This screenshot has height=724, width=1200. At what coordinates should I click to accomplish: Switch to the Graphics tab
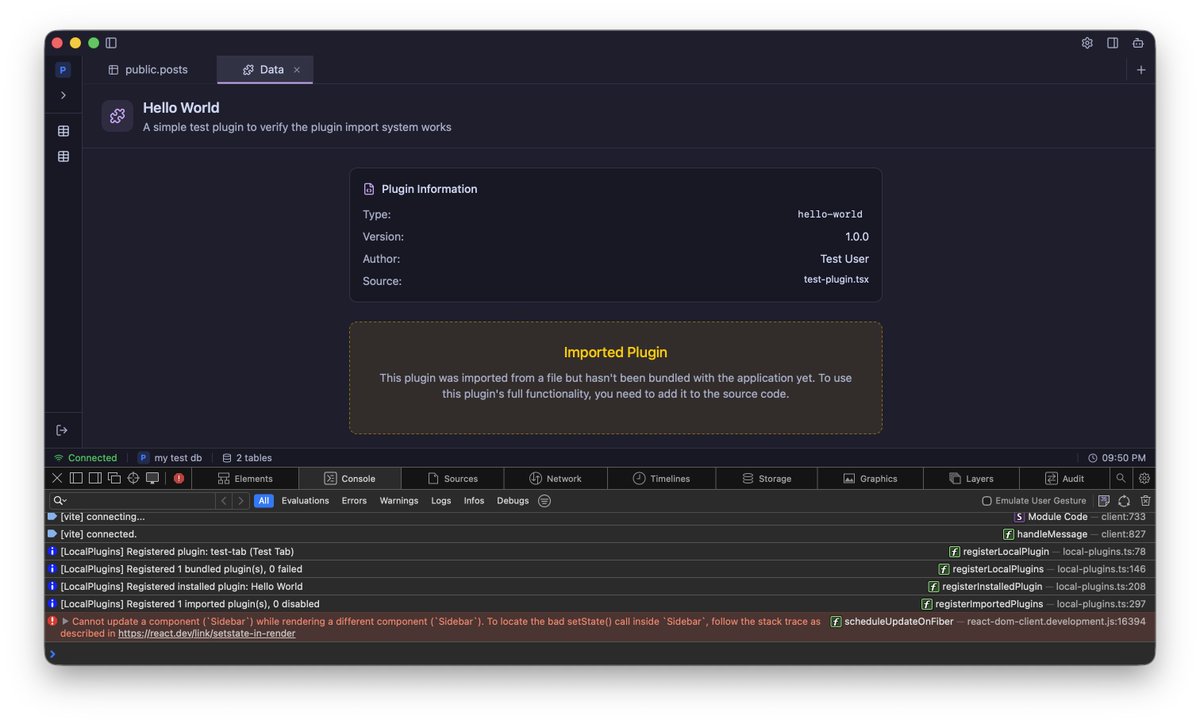[870, 478]
